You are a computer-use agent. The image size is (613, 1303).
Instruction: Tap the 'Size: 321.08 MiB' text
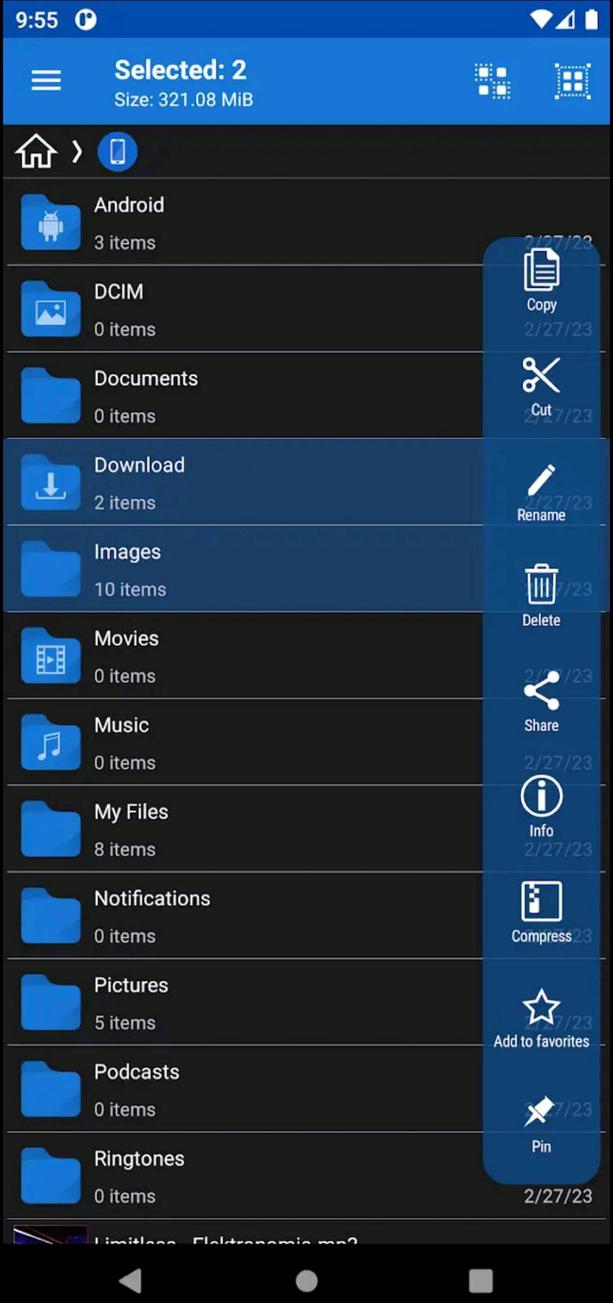tap(183, 100)
